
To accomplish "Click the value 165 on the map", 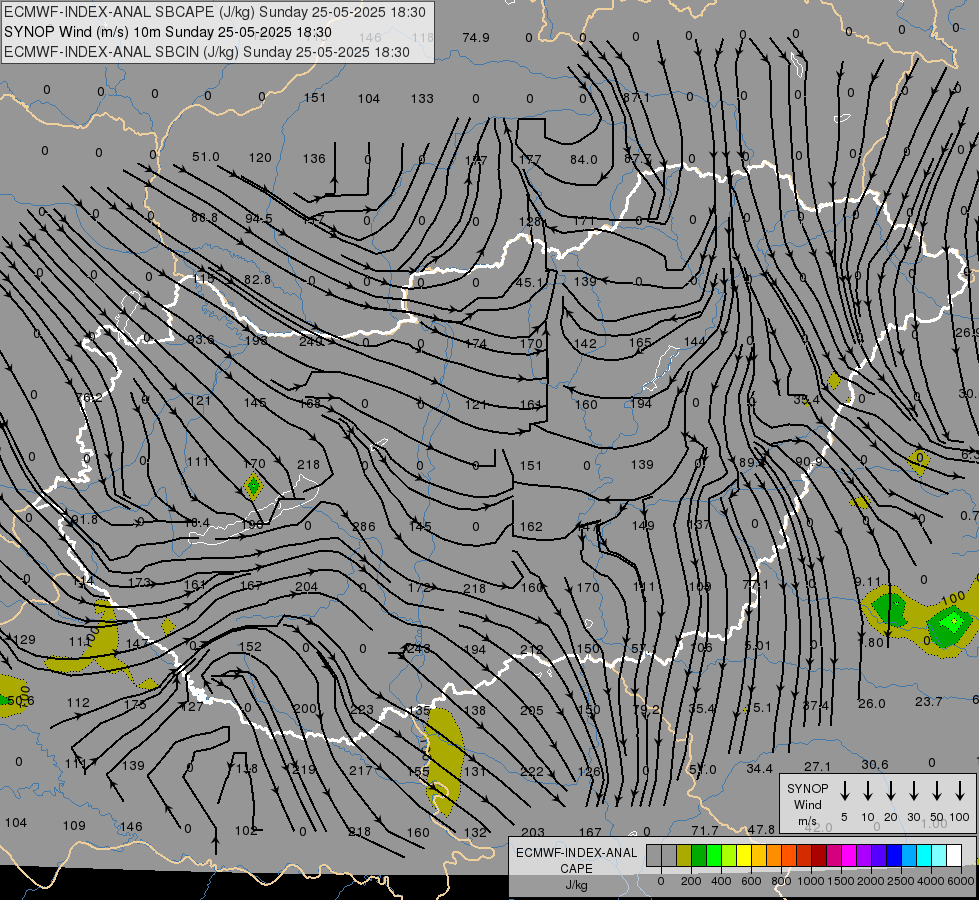I will click(x=640, y=342).
